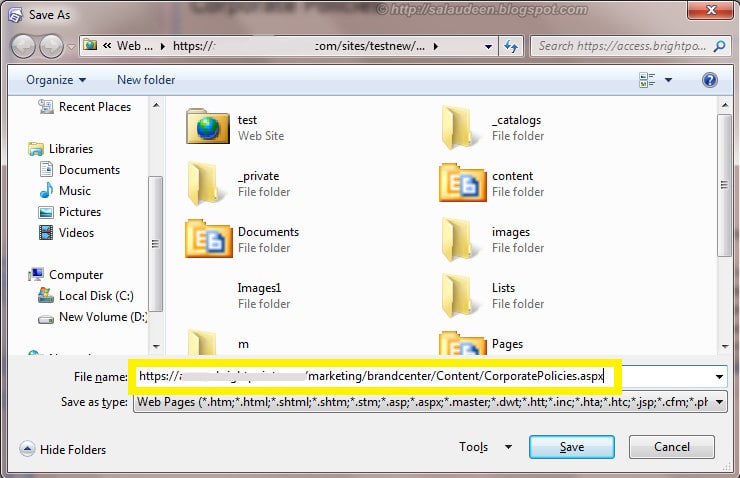Expand breadcrumb arrow after testnew path

tap(436, 46)
